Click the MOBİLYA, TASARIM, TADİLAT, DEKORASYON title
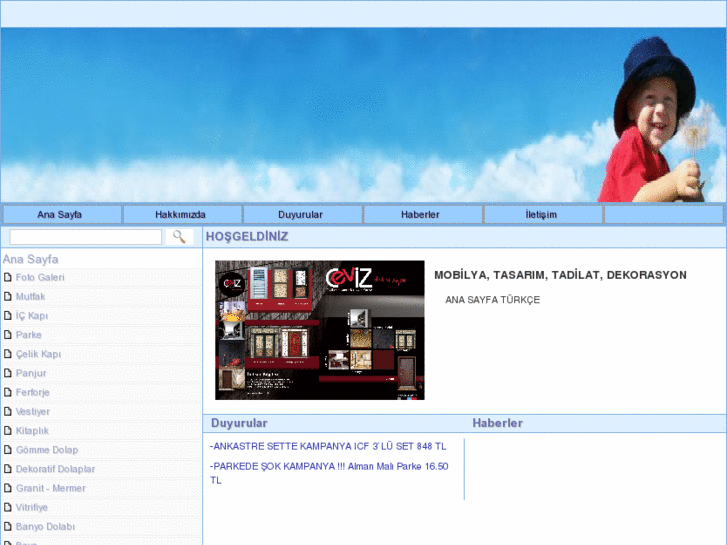Screen dimensions: 727x545 click(560, 275)
